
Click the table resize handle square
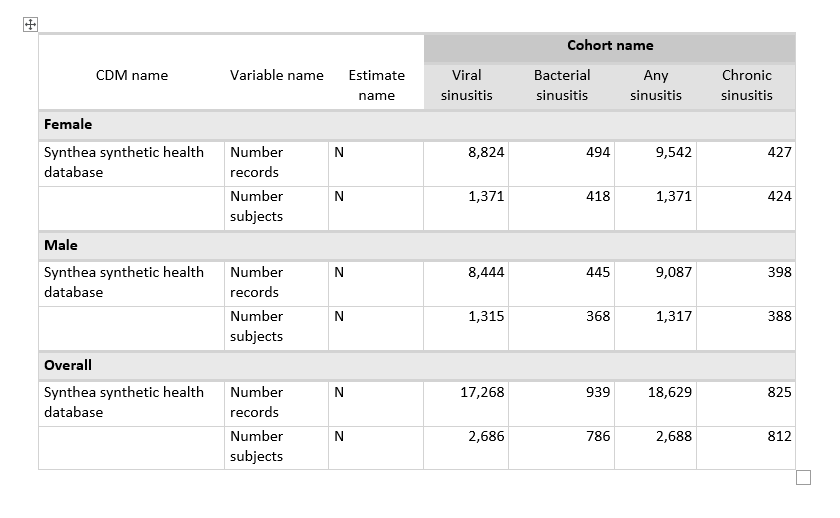coord(803,478)
